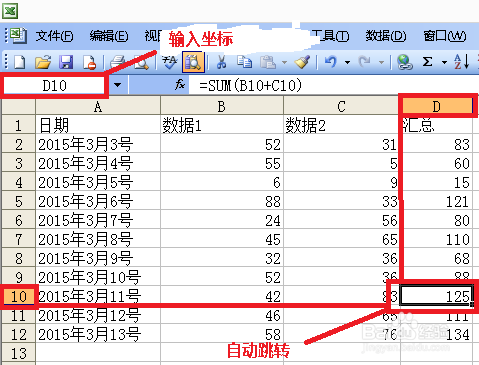Insert Hyperlink using globe icon
The image size is (479, 365).
(404, 62)
